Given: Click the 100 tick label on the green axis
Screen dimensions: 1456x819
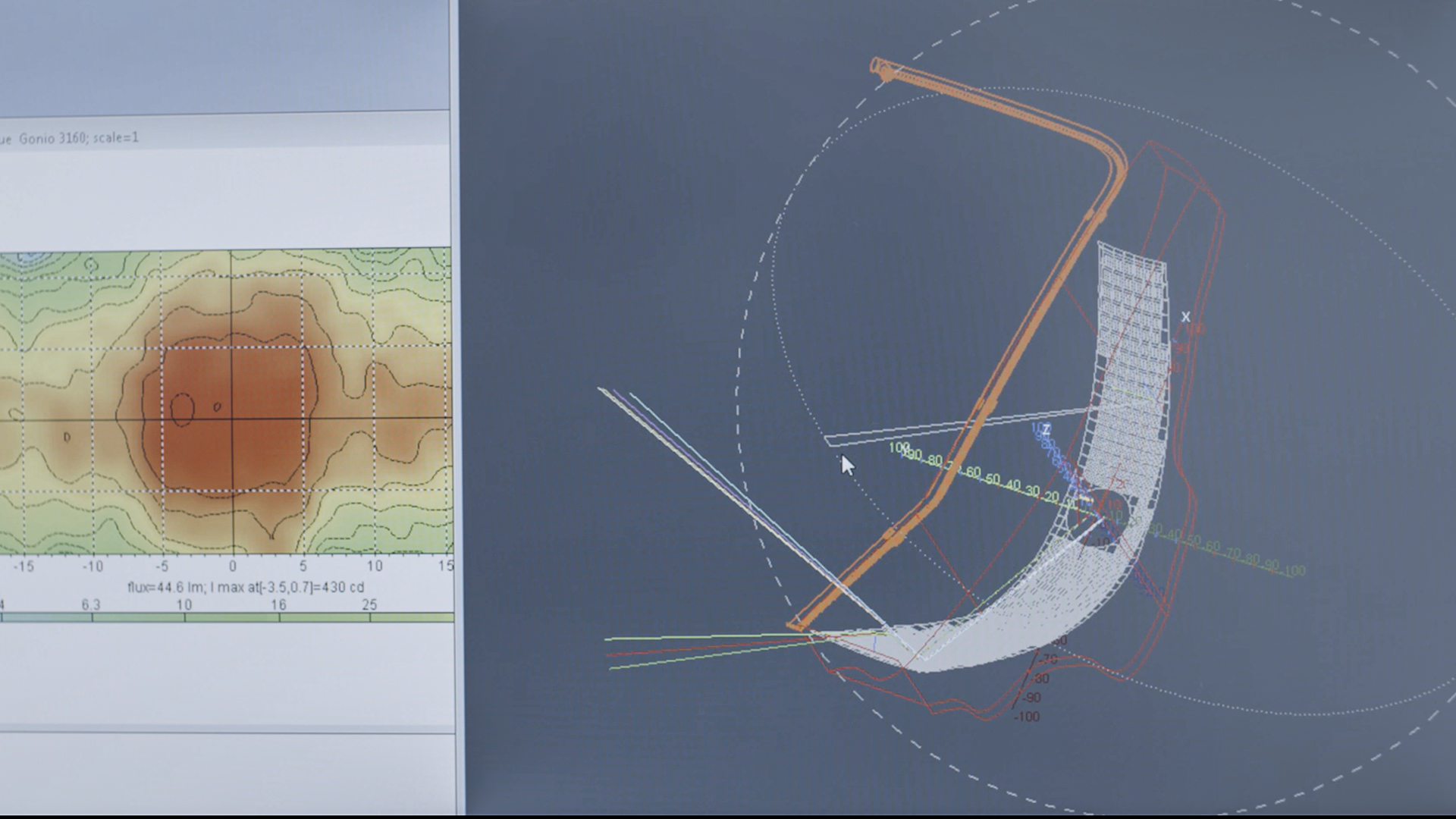Looking at the screenshot, I should [x=898, y=447].
